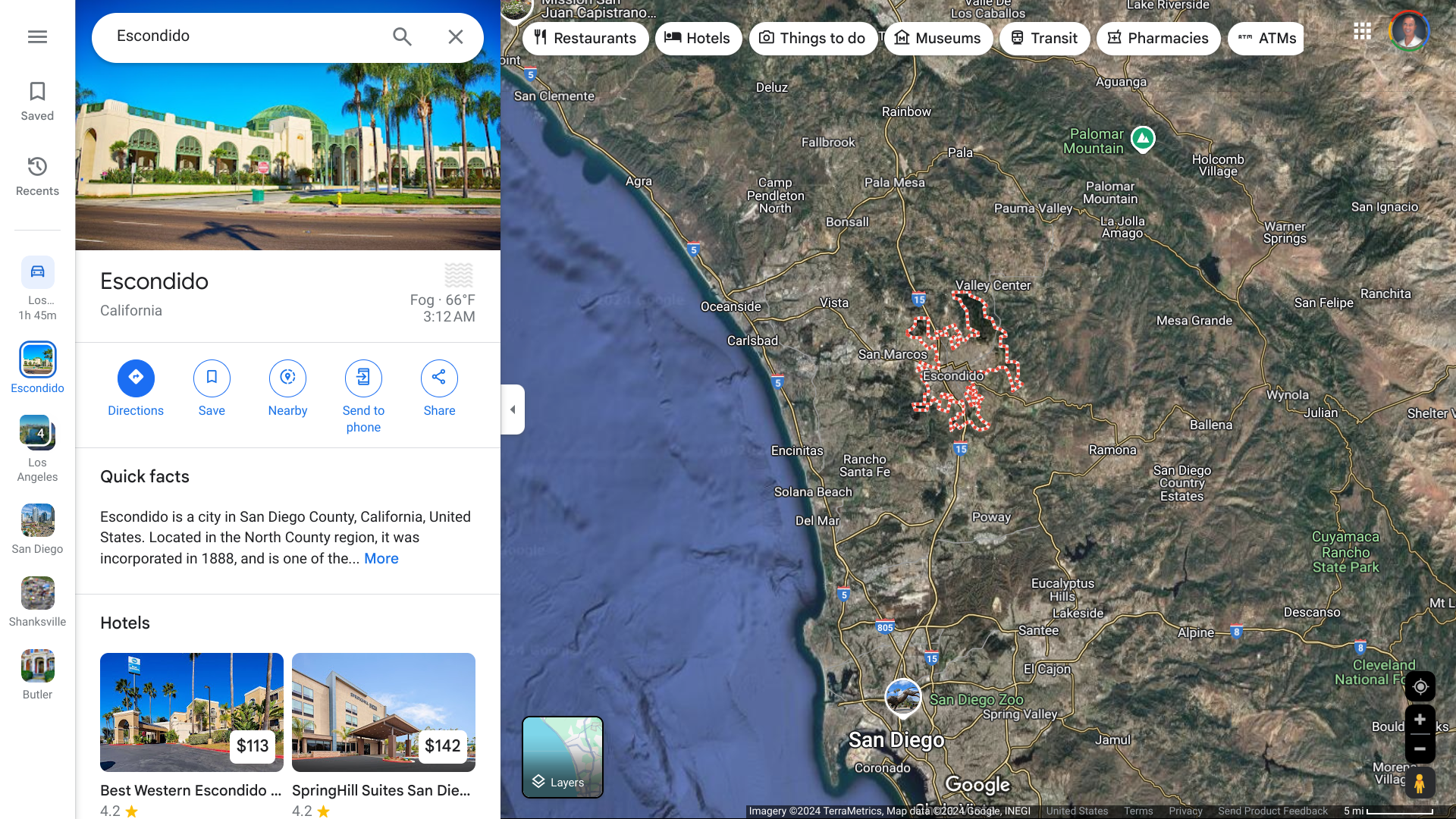Toggle the Layers map view
Screen dimensions: 1456x819
pos(563,757)
